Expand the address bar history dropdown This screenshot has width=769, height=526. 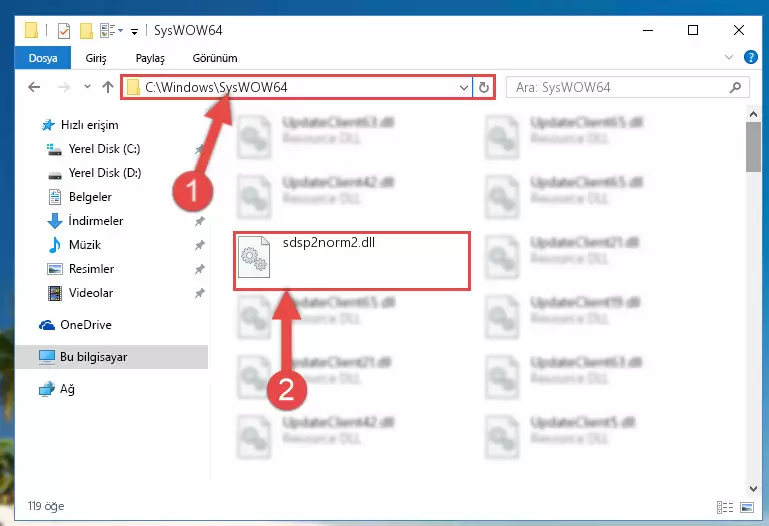point(463,88)
